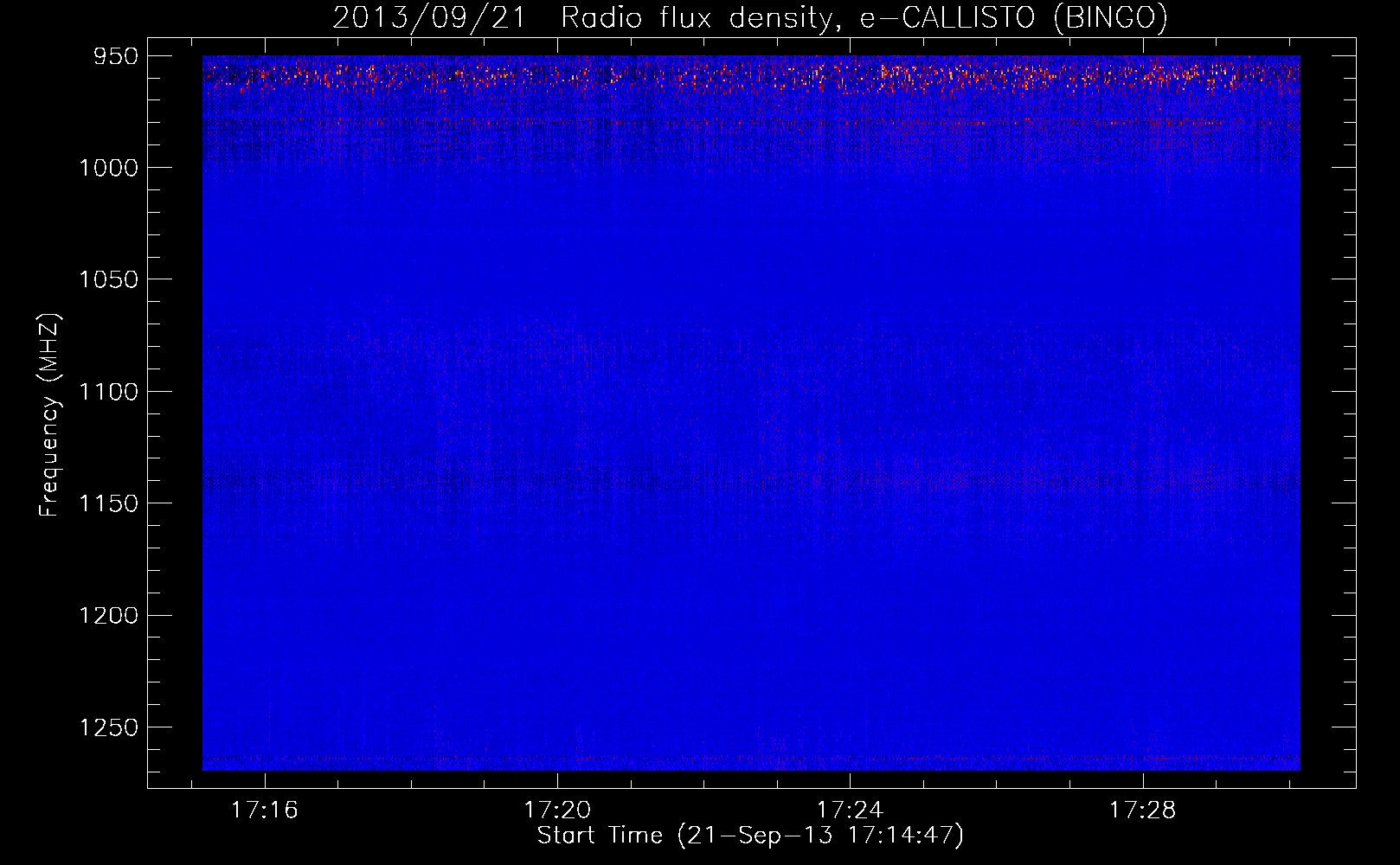1400x865 pixels.
Task: Click the 17:20 time axis label
Action: (x=557, y=810)
